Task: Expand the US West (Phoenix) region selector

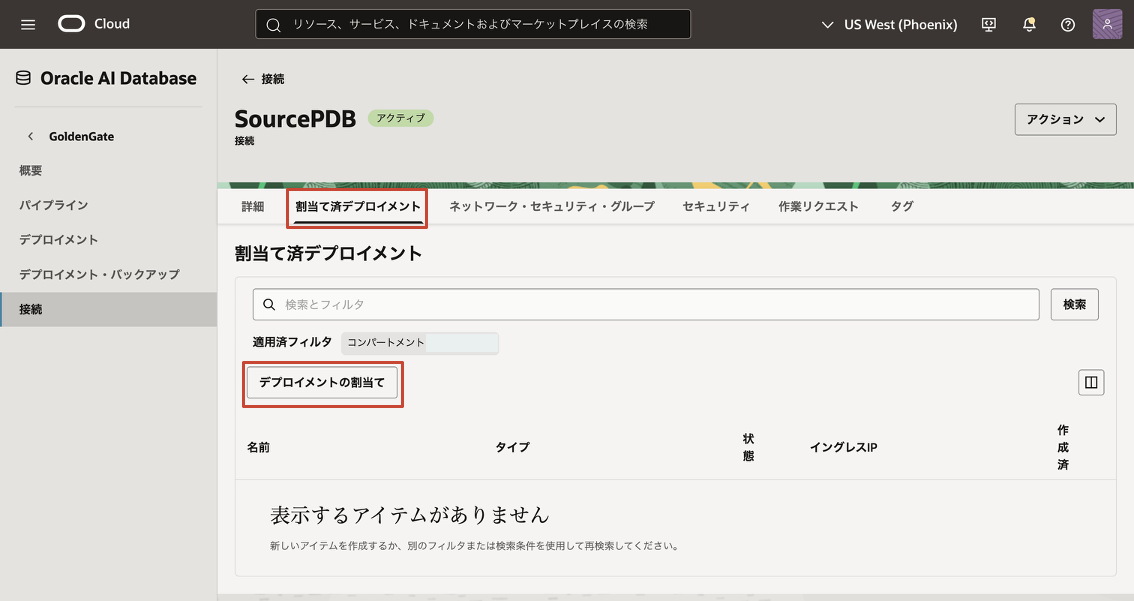Action: click(x=888, y=24)
